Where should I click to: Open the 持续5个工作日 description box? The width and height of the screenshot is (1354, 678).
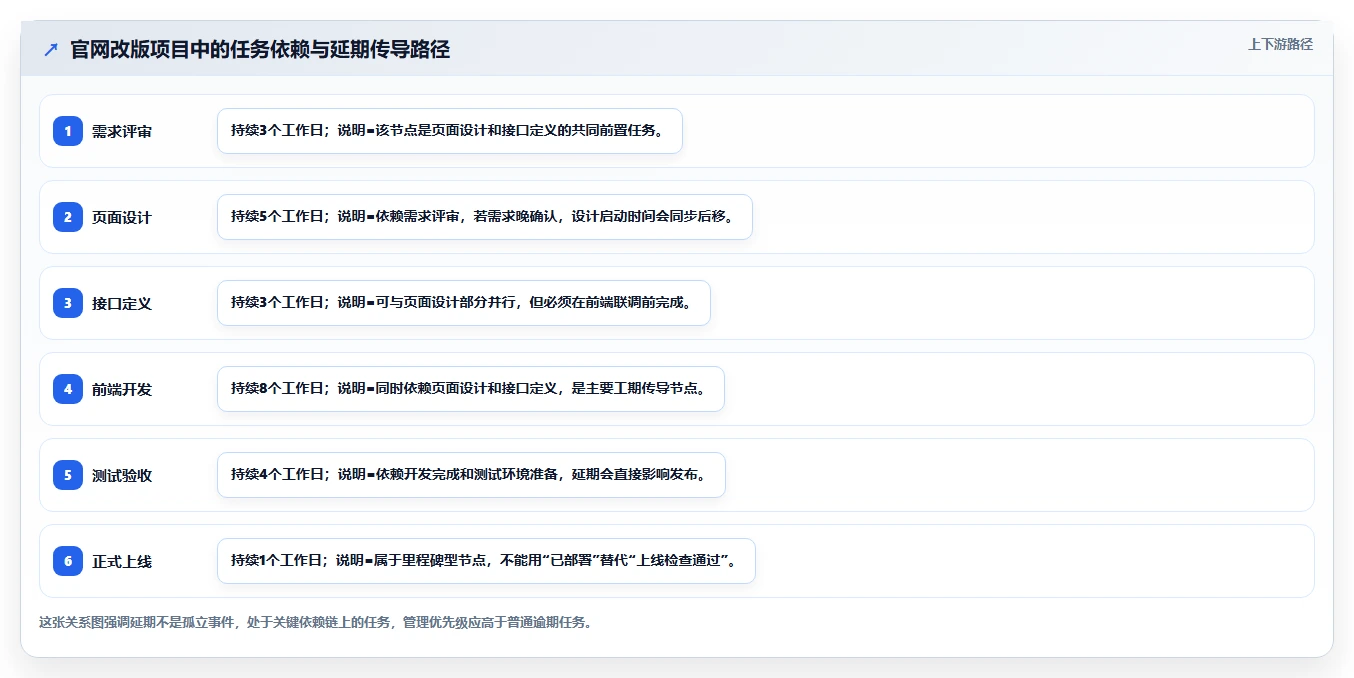point(485,217)
